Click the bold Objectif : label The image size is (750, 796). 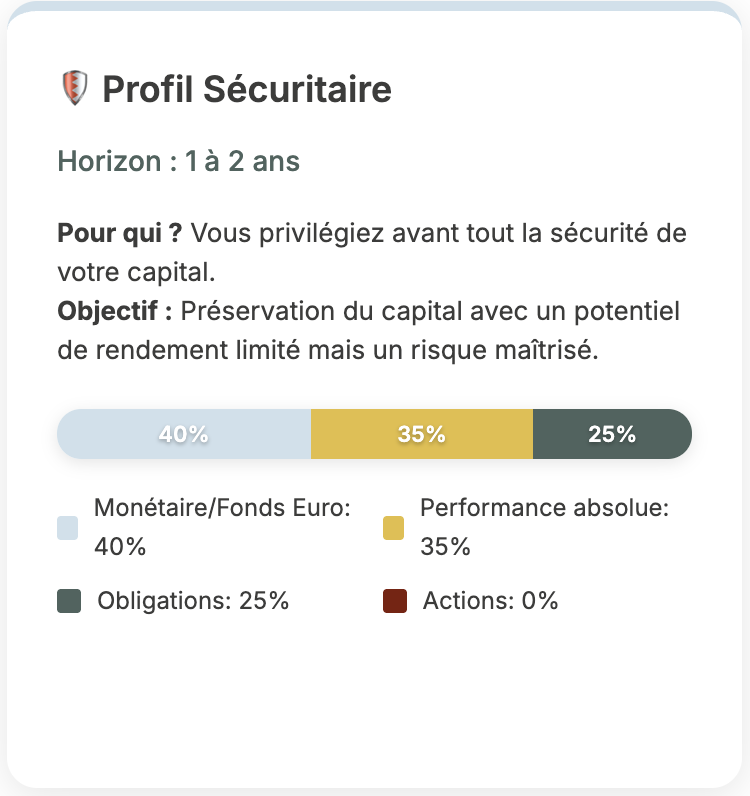coord(115,311)
